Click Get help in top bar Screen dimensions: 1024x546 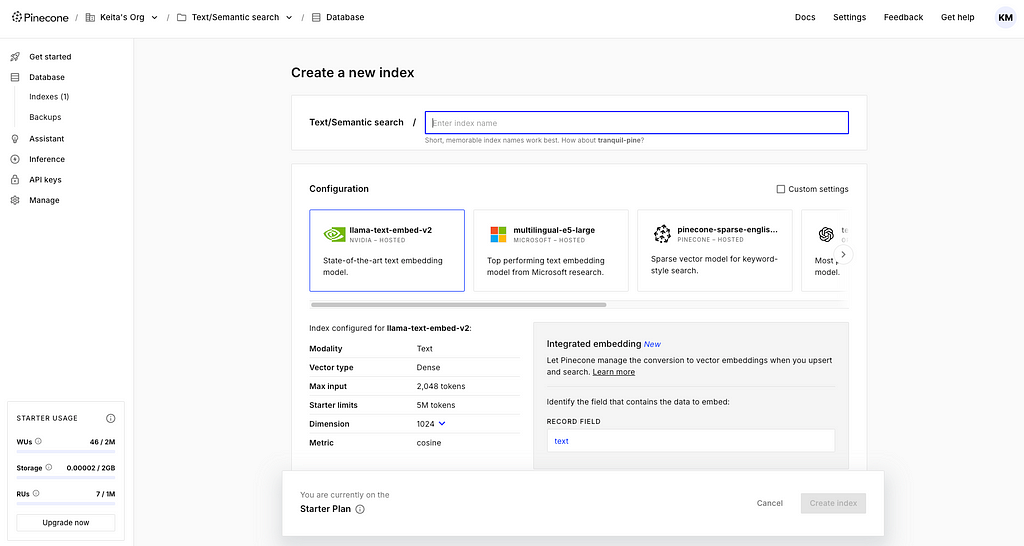(x=957, y=18)
